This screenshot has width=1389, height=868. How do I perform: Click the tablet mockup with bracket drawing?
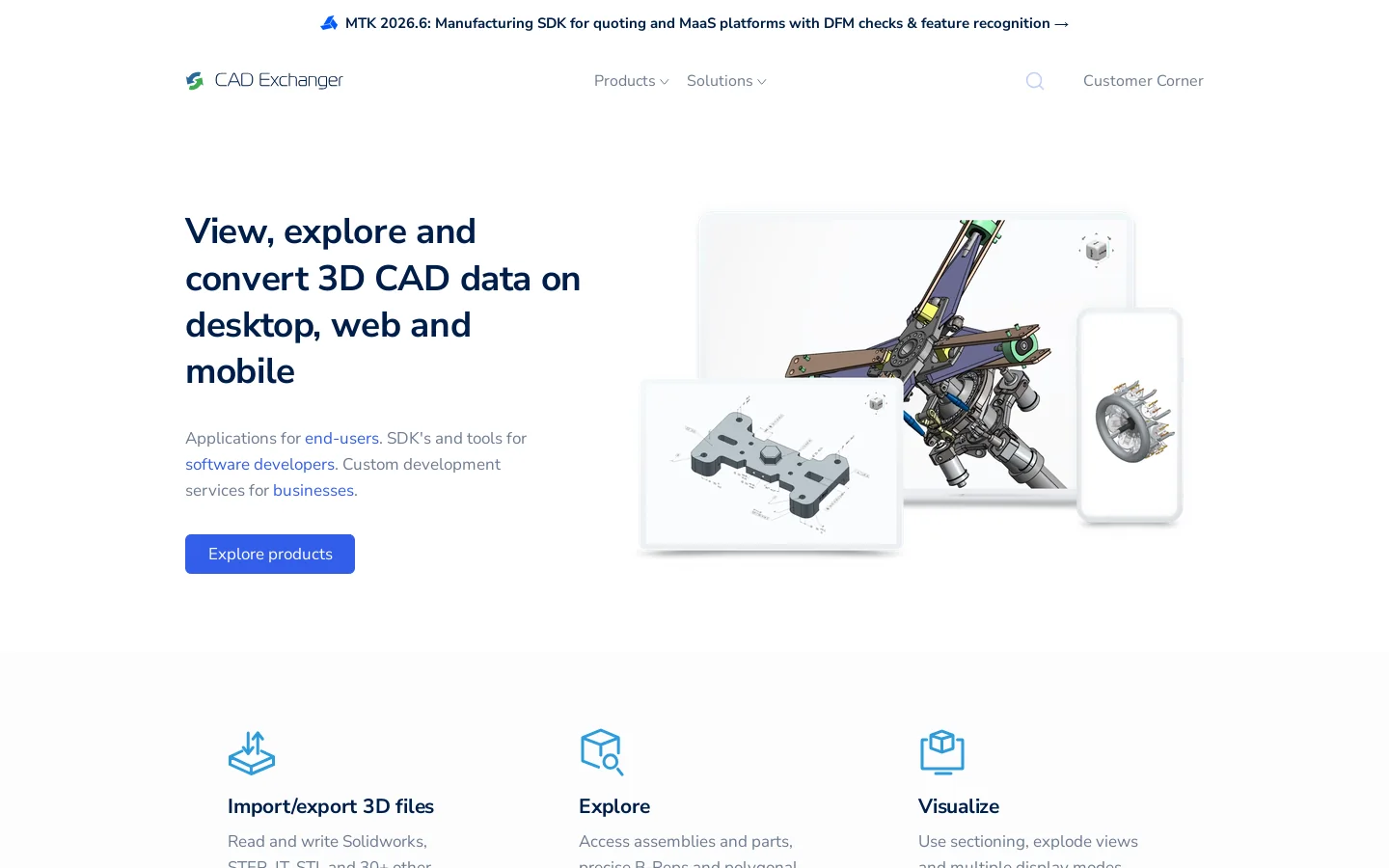(x=771, y=466)
